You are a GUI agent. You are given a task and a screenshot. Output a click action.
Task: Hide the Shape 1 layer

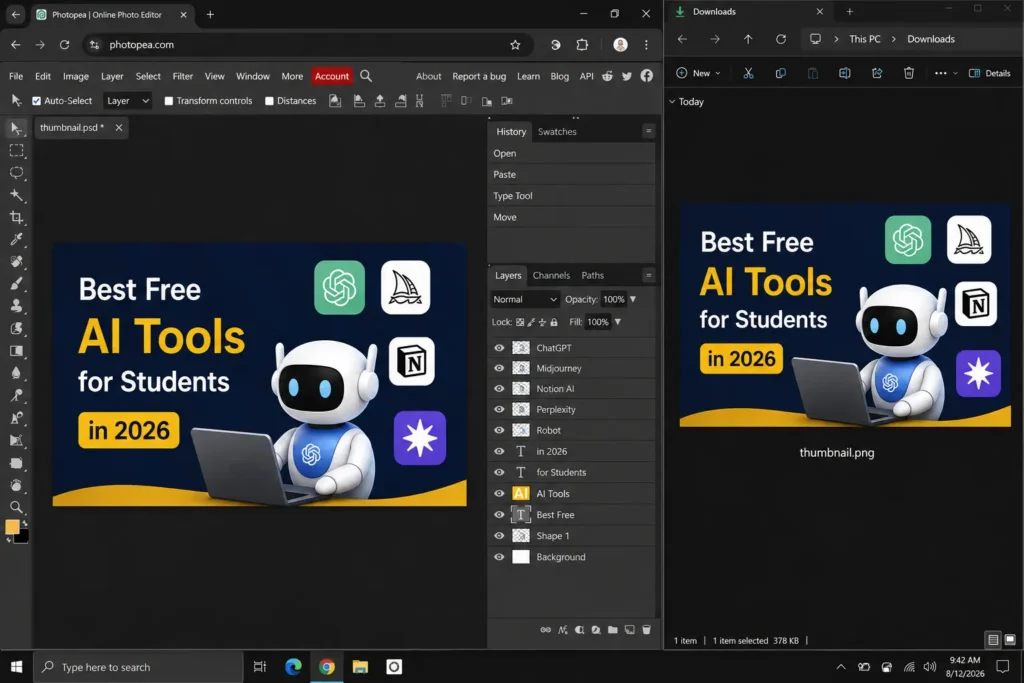click(x=499, y=535)
